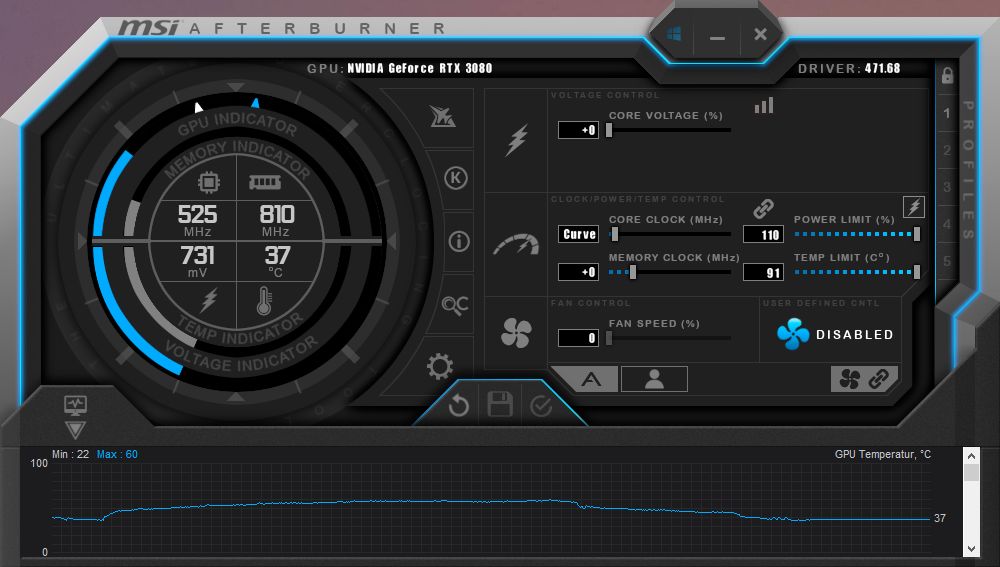Click the core clock slider handle
The image size is (1000, 567).
(615, 234)
